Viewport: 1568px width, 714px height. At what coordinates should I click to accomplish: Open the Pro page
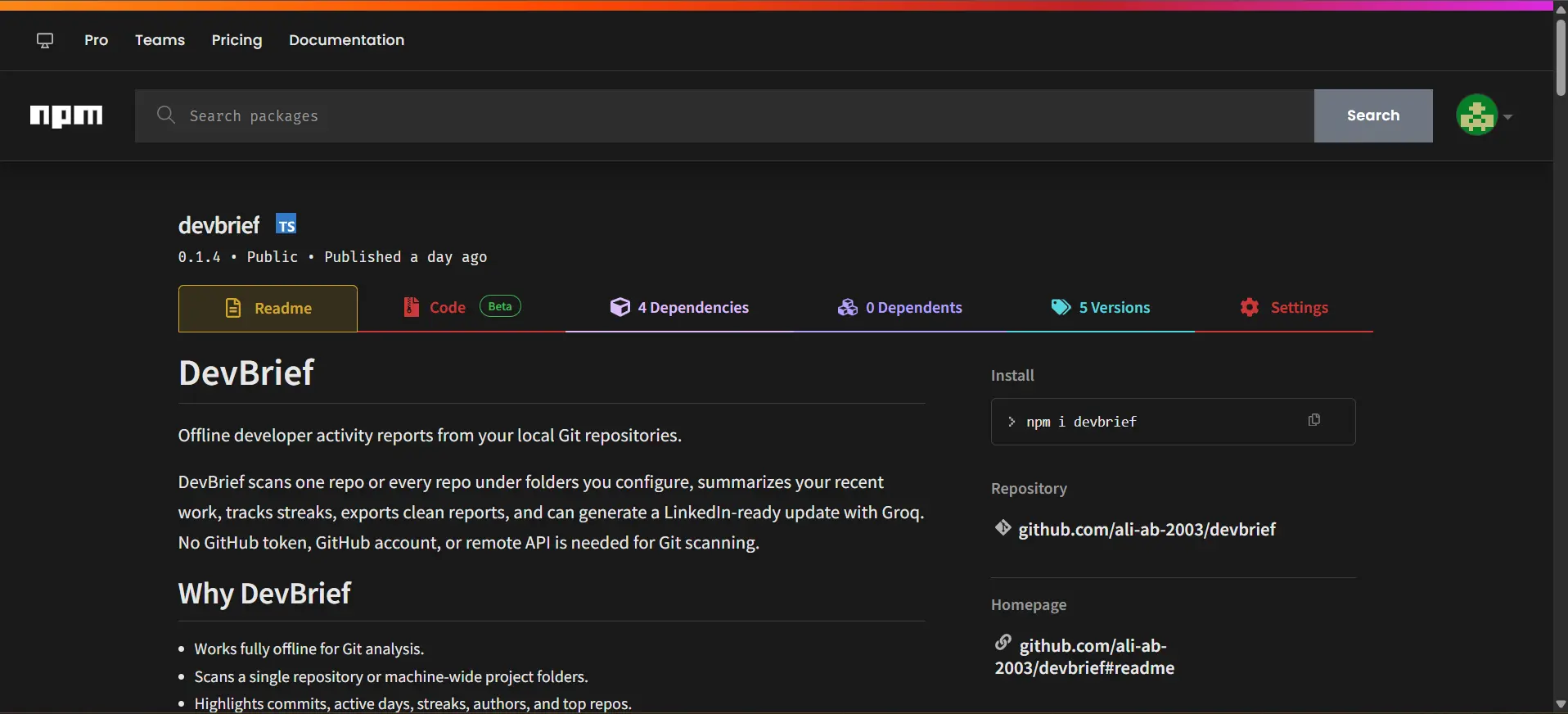coord(97,40)
